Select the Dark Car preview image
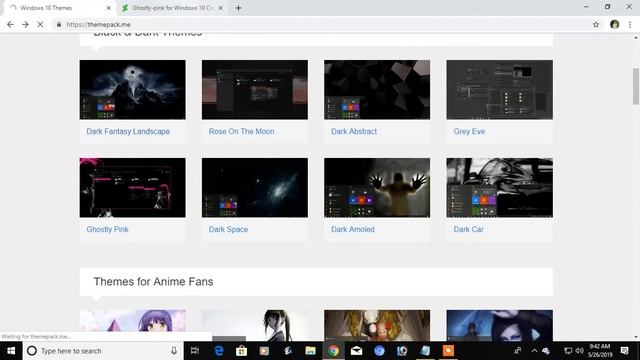 (500, 188)
